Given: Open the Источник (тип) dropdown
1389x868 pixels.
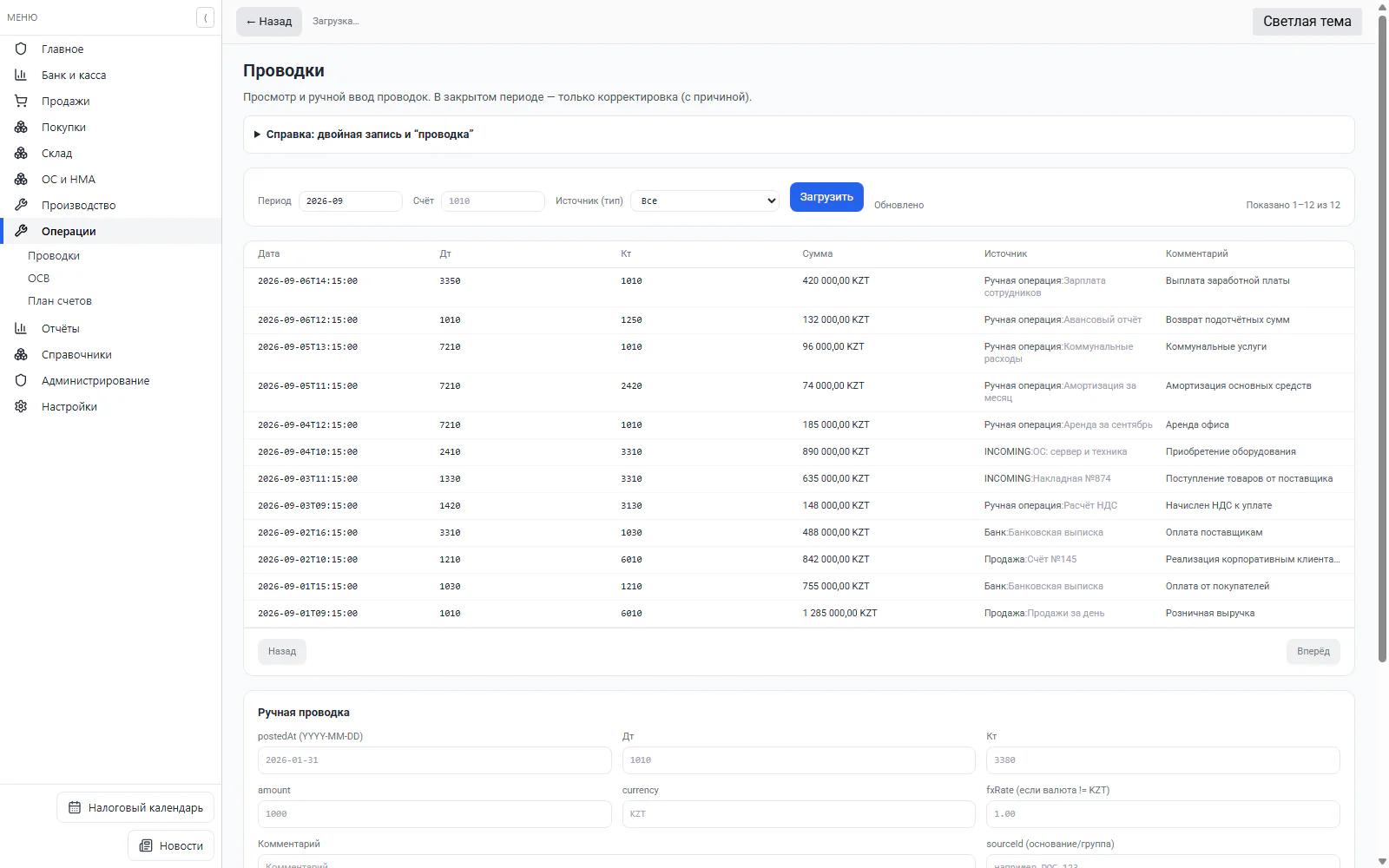Looking at the screenshot, I should [x=705, y=201].
